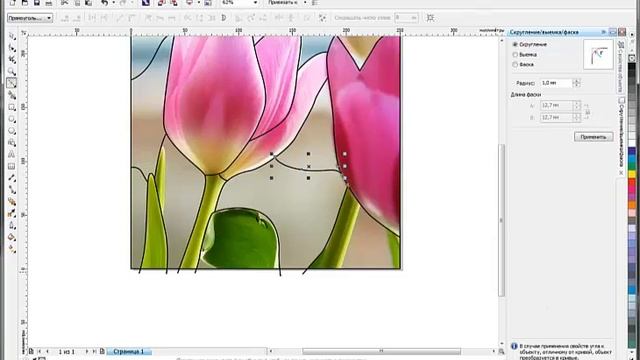The height and width of the screenshot is (360, 640).
Task: Select the Connector tool
Action: pyautogui.click(x=12, y=190)
